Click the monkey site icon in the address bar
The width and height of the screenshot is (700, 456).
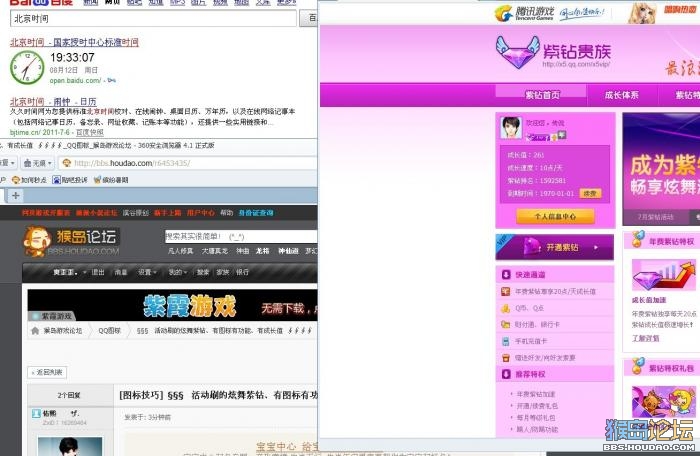click(67, 163)
